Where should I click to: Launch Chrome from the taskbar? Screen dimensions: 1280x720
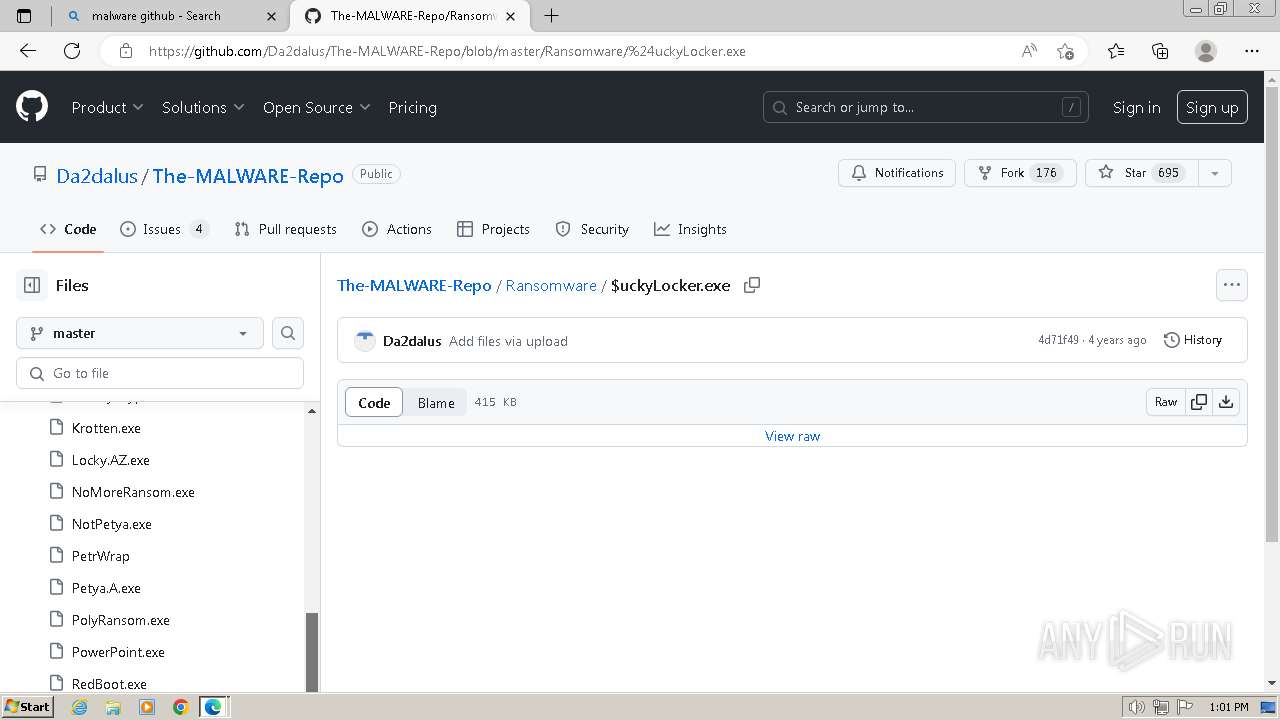click(180, 707)
